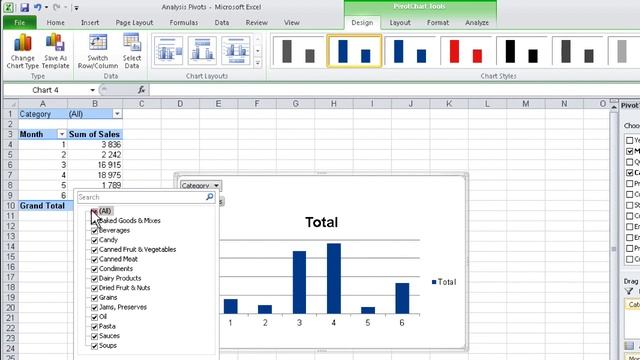The image size is (640, 360).
Task: Switch to the PivotChart Layout tab
Action: pyautogui.click(x=400, y=23)
